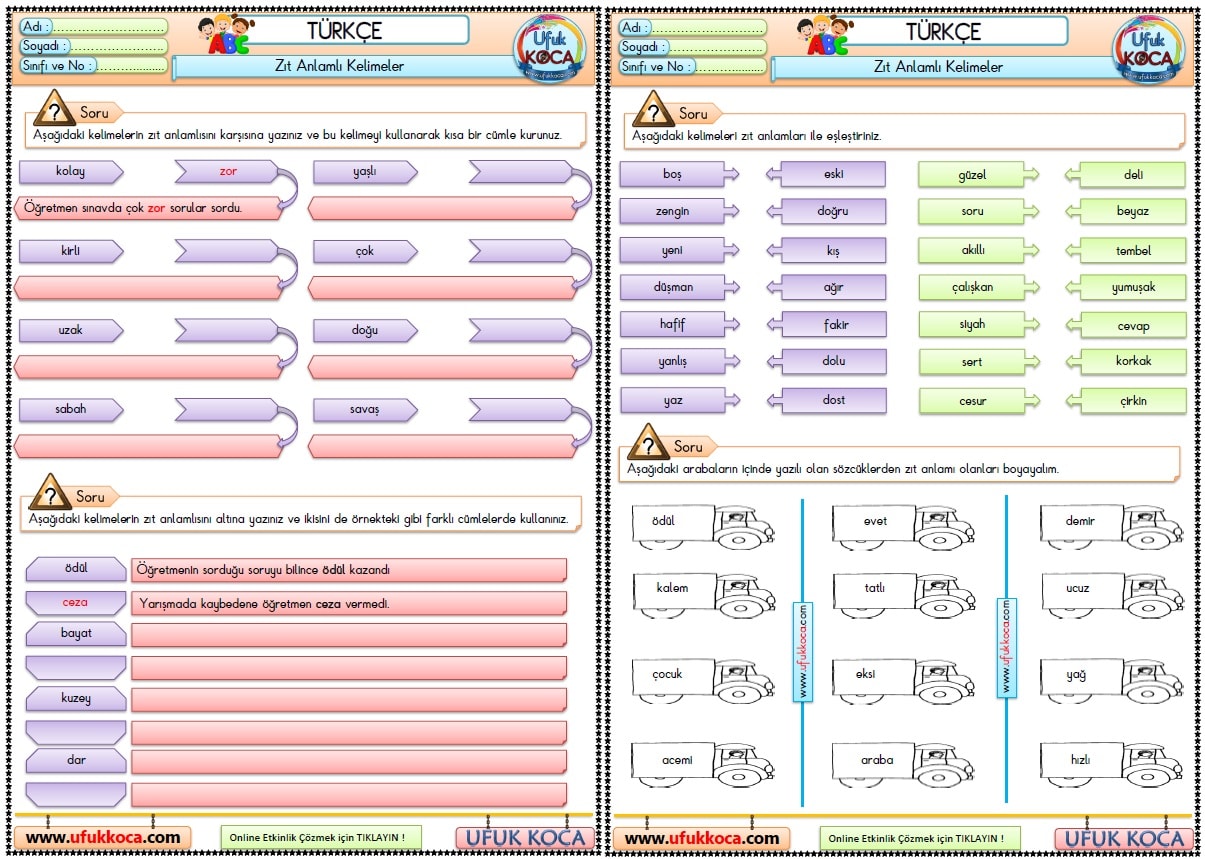
Task: Click the question mark icon above the matching exercise
Action: click(x=654, y=109)
